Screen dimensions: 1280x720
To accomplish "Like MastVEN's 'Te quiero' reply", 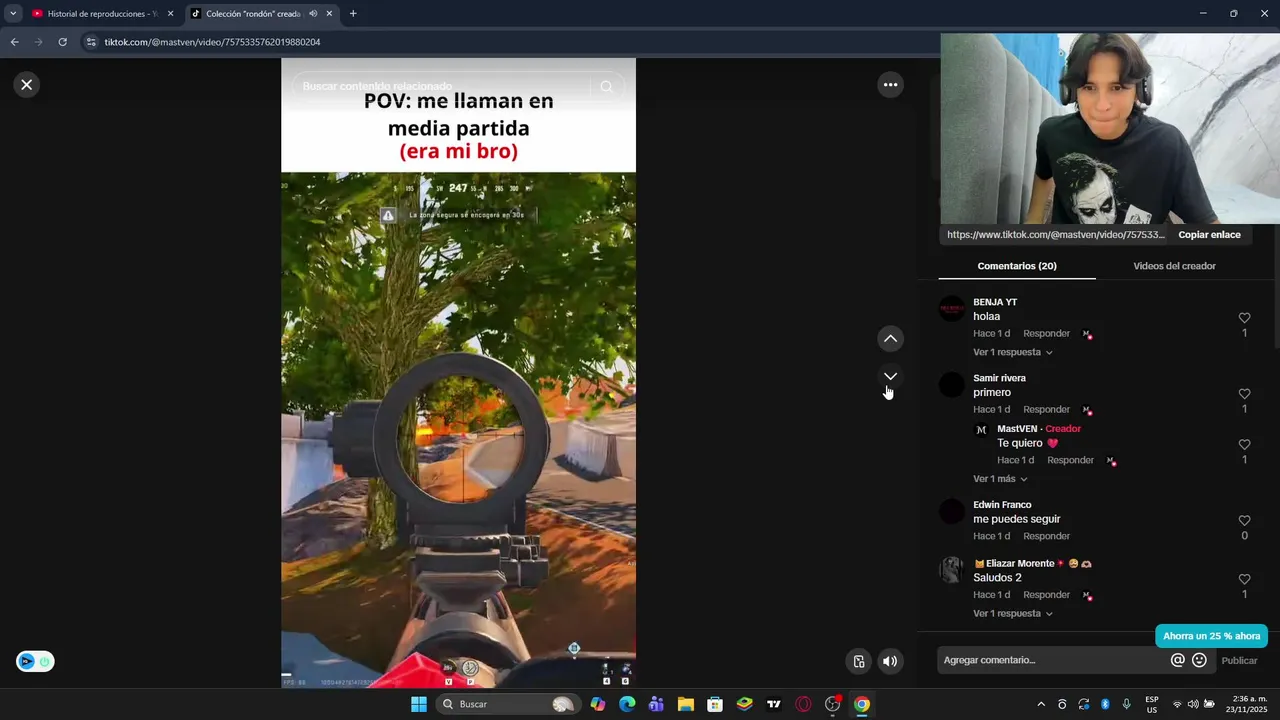I will (x=1244, y=445).
